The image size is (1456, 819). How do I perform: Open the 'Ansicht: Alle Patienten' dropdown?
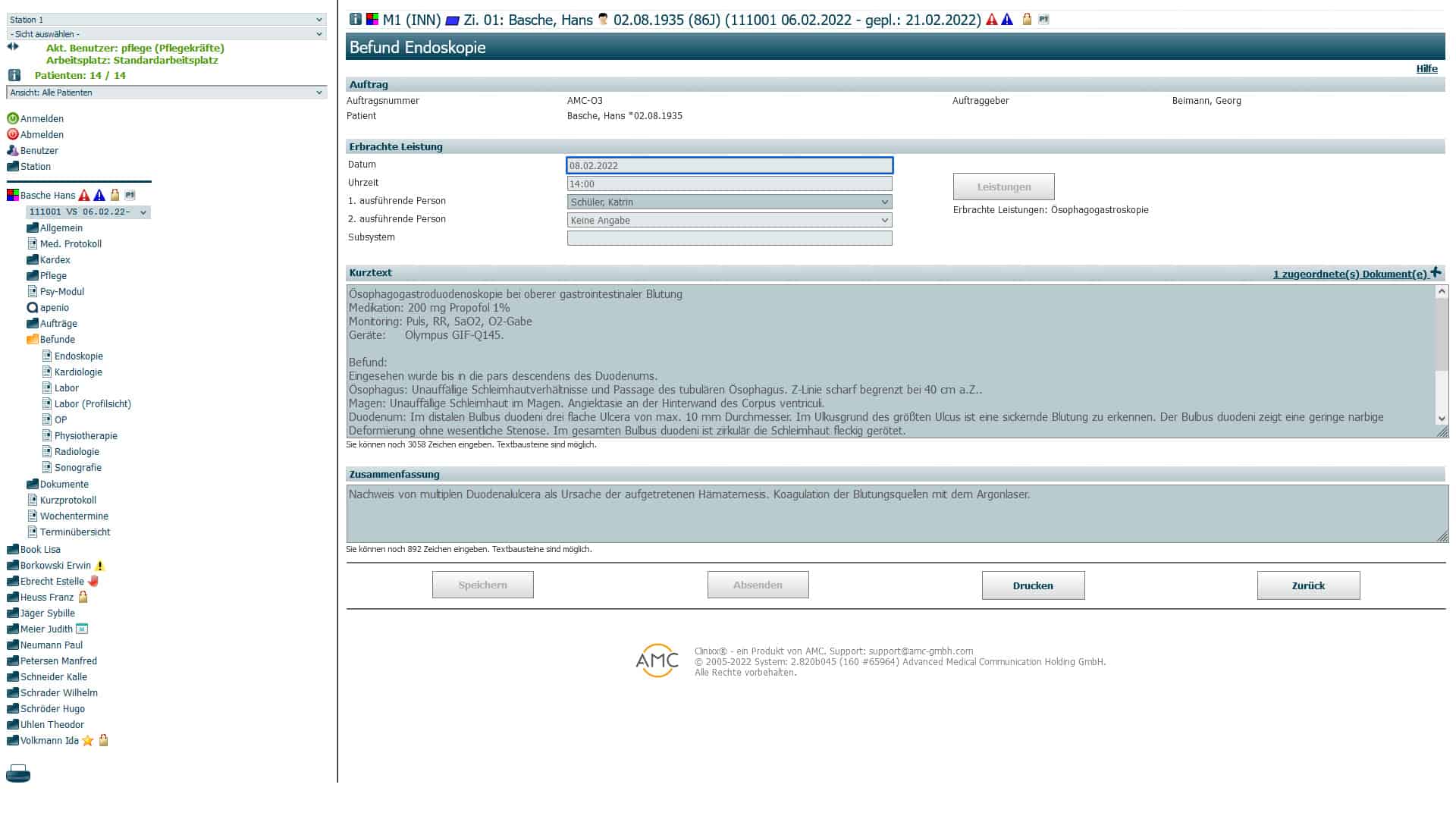[166, 93]
